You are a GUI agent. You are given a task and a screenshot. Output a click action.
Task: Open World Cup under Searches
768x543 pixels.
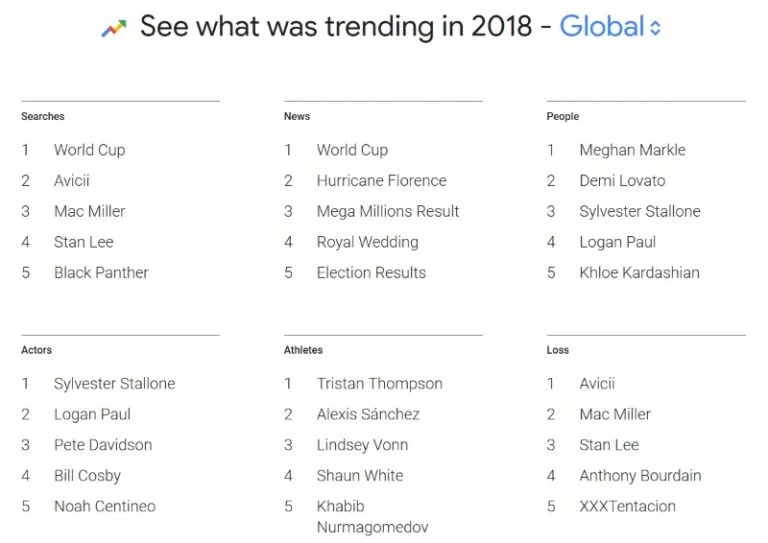click(90, 150)
